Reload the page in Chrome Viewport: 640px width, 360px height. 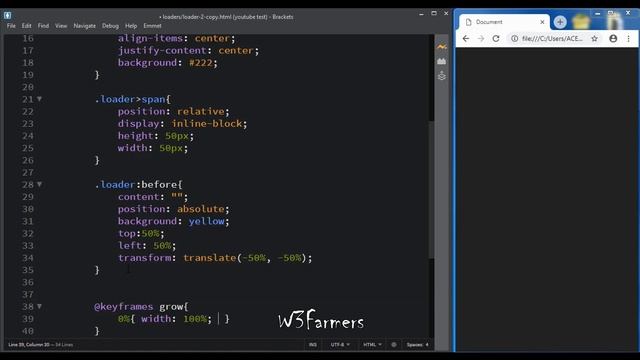click(x=496, y=38)
